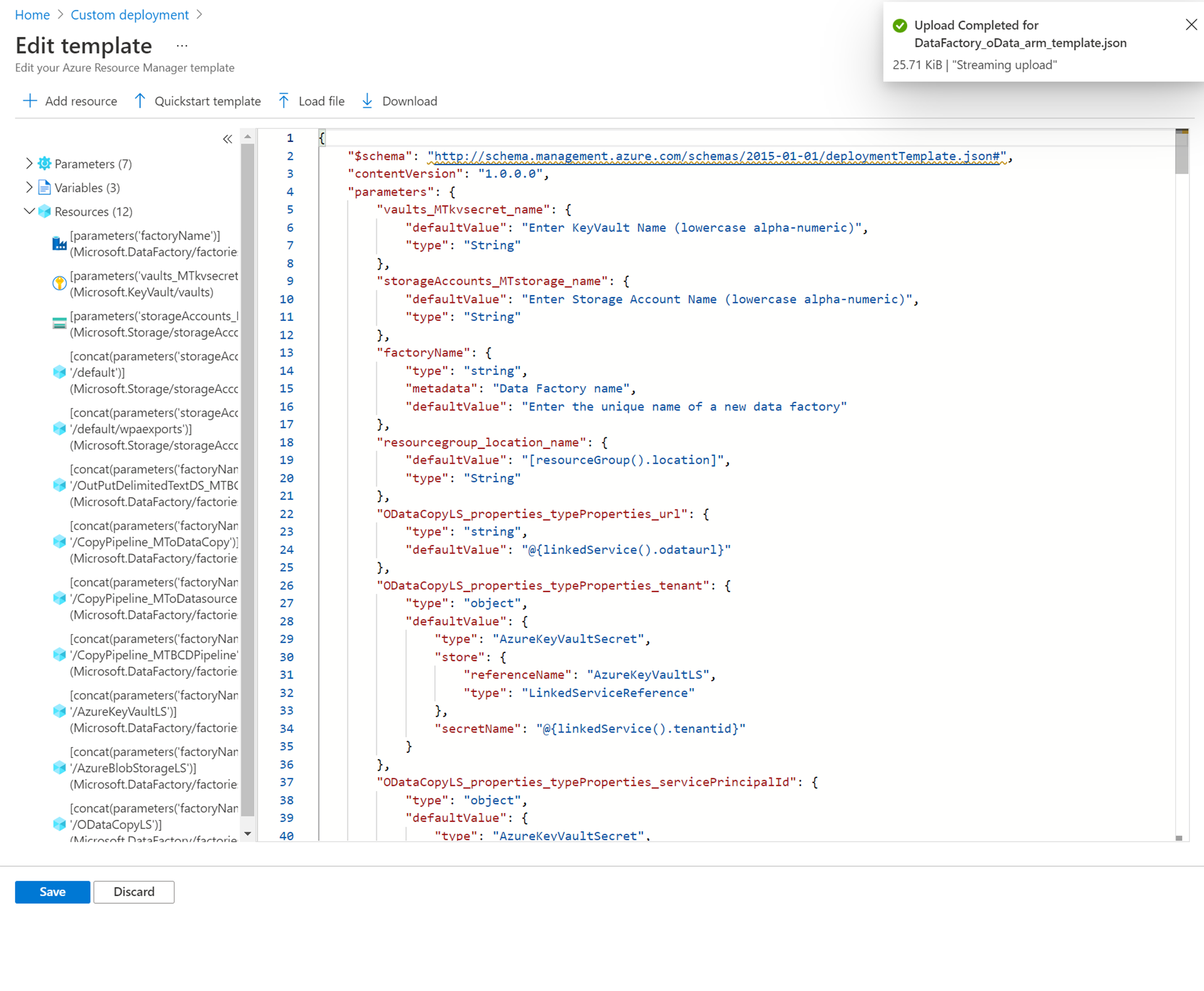Click cube icon beside OutPutDelimitedTextDS_MTBC resource

pos(60,485)
